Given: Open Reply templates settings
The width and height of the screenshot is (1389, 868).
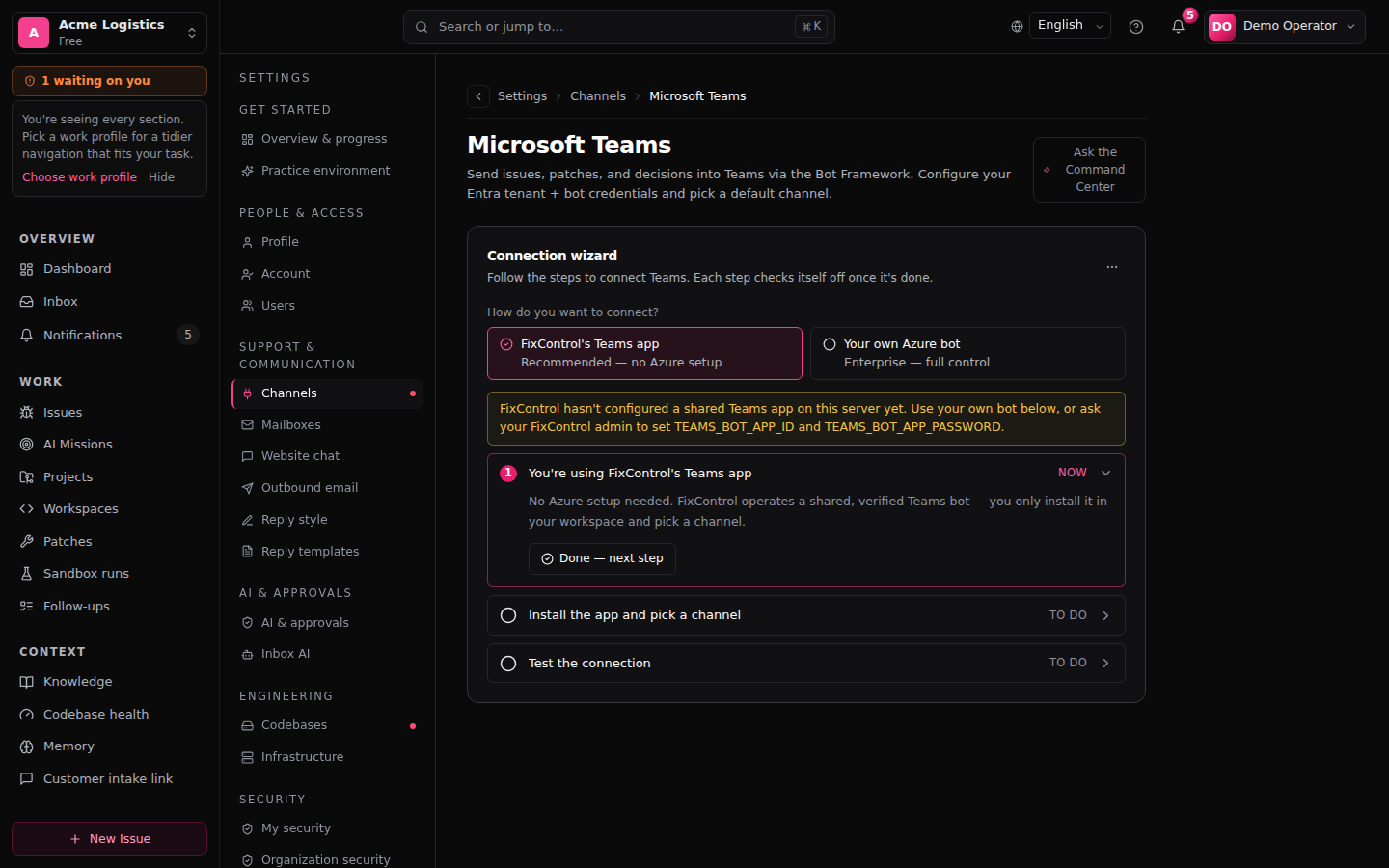Looking at the screenshot, I should (327, 552).
